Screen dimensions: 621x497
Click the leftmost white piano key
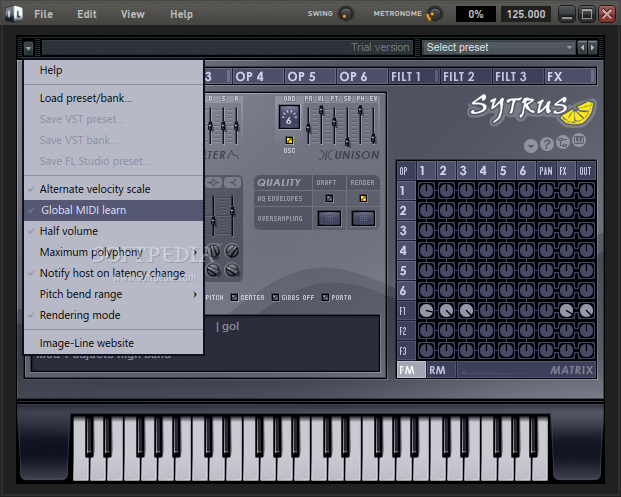click(x=81, y=448)
